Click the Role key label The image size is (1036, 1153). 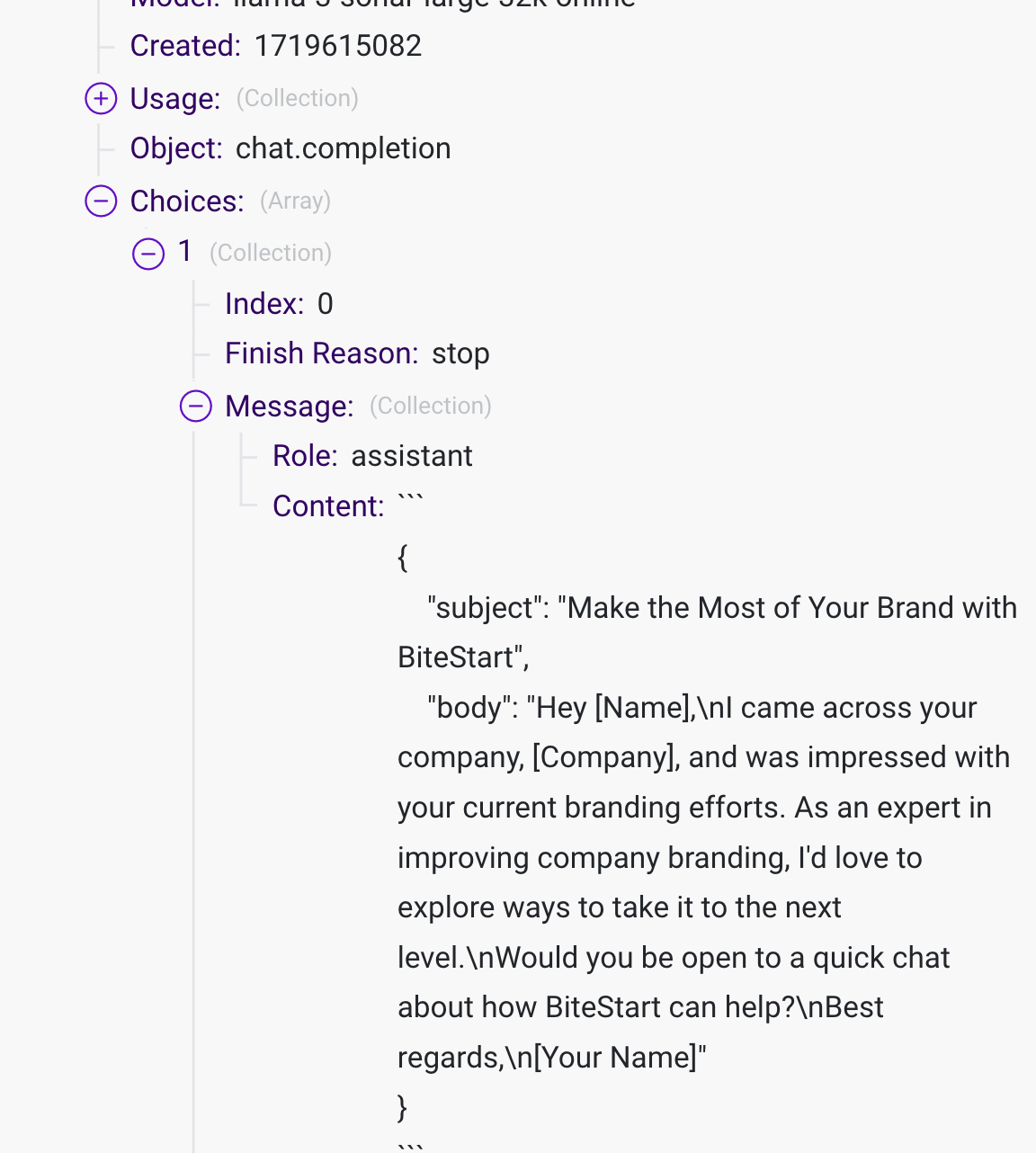click(305, 456)
